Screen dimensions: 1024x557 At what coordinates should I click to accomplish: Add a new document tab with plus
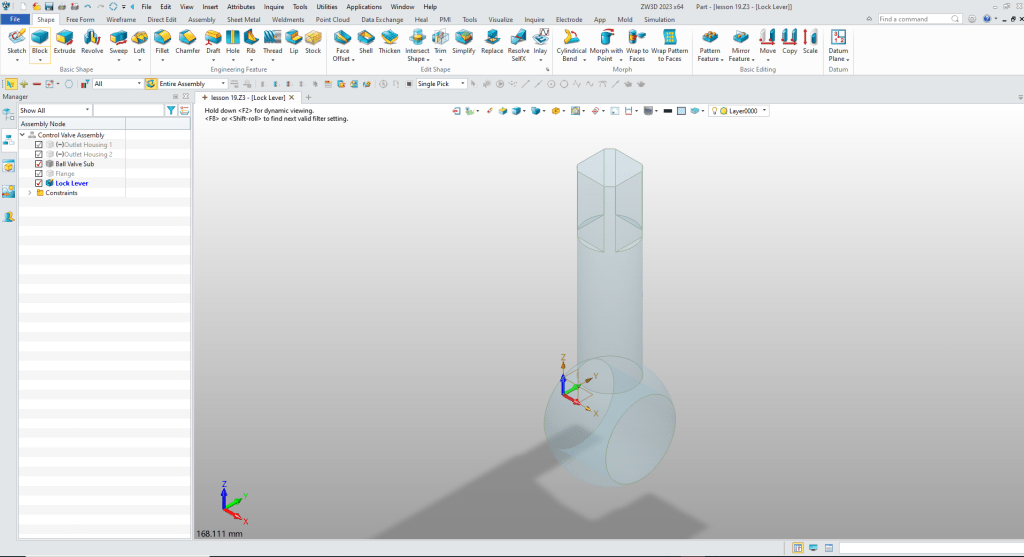(x=308, y=97)
